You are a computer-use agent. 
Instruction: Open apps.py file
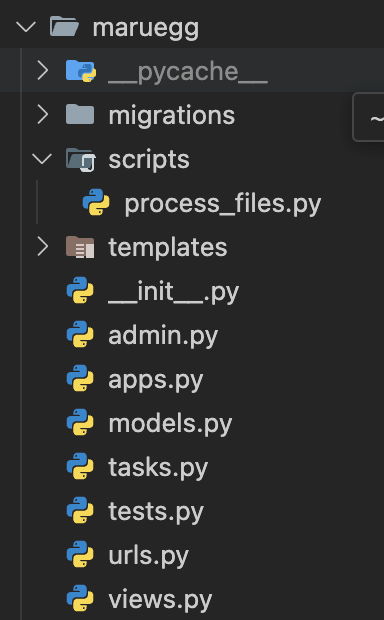pos(156,381)
